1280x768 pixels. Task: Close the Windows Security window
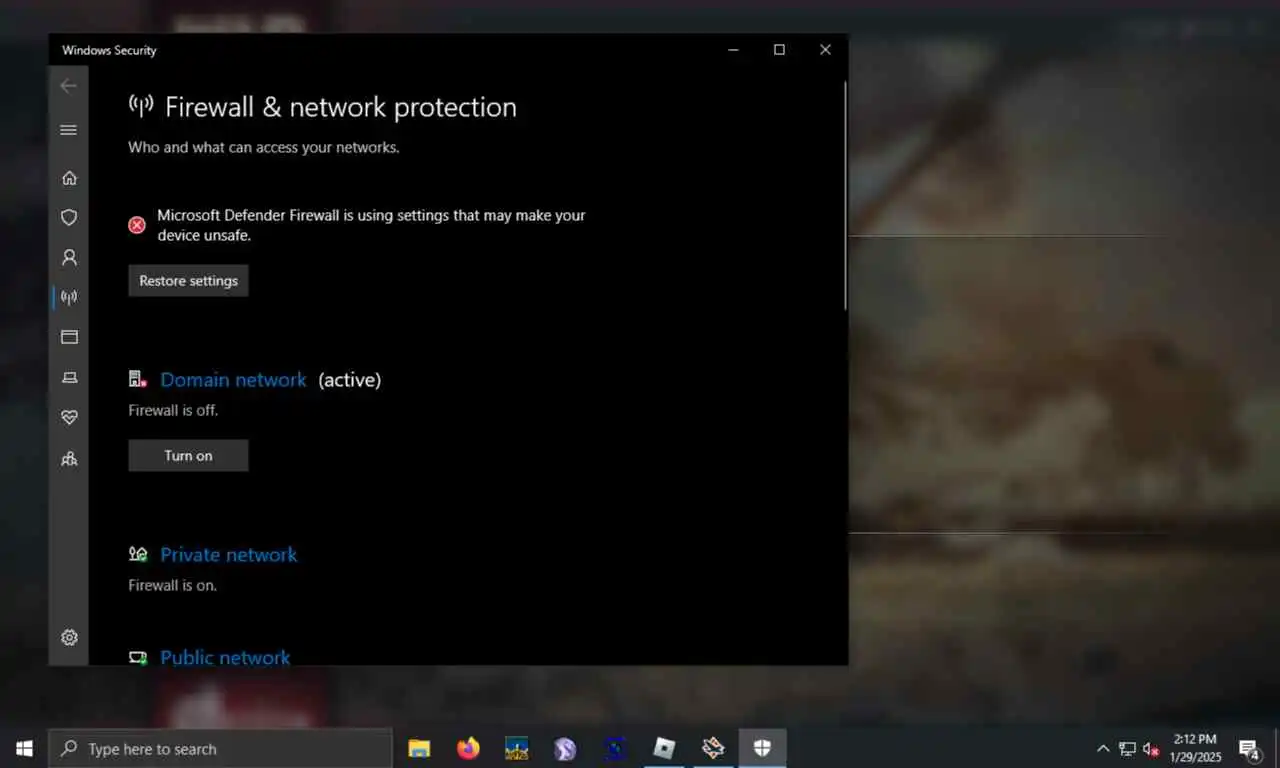pyautogui.click(x=825, y=50)
